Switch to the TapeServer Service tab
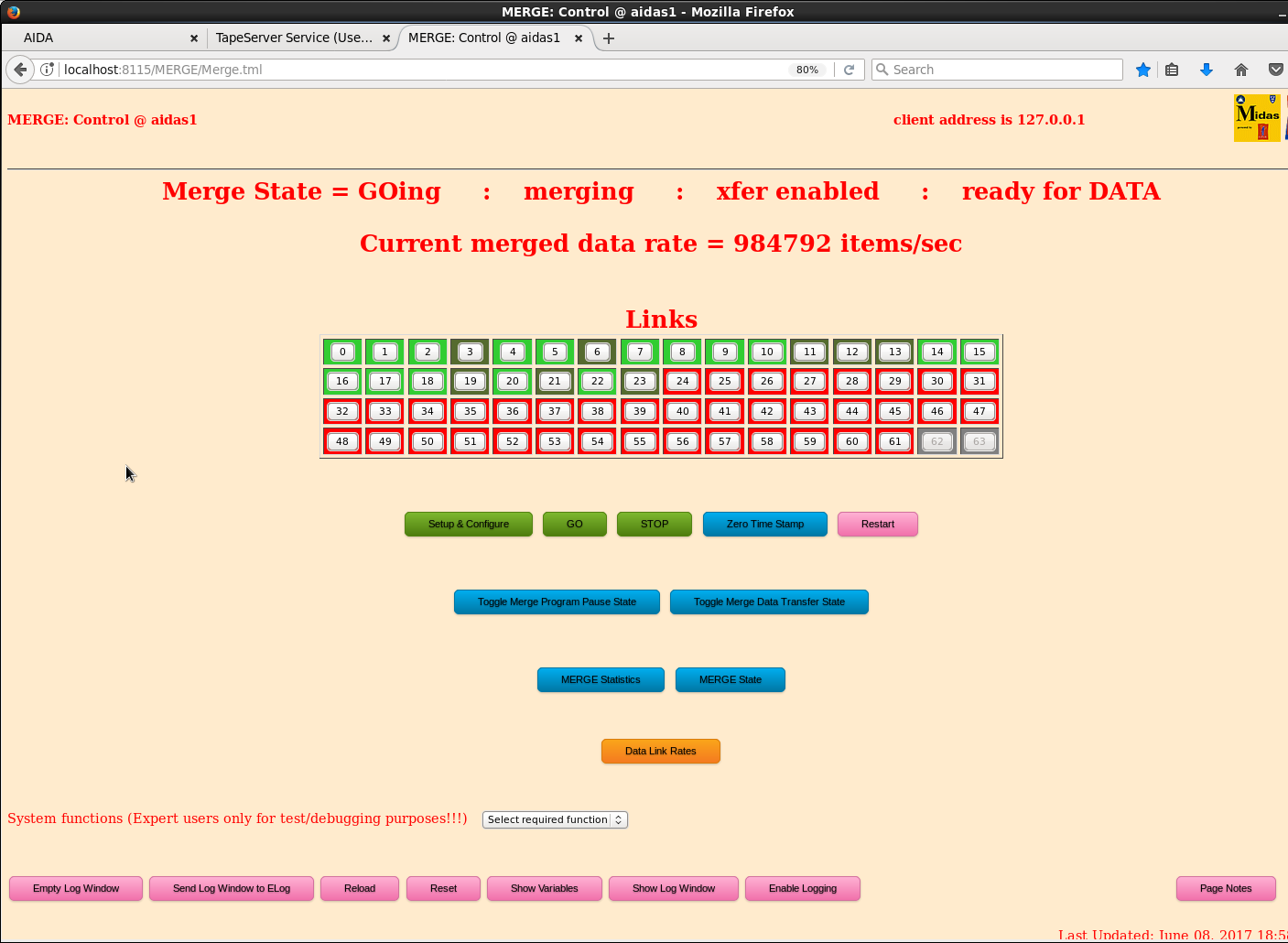Image resolution: width=1288 pixels, height=943 pixels. click(294, 38)
